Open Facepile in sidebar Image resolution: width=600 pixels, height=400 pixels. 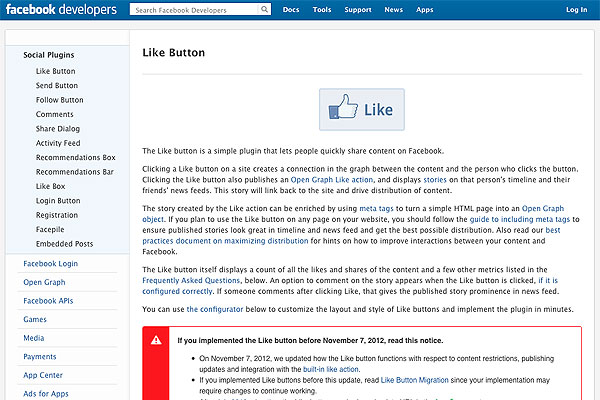click(50, 230)
